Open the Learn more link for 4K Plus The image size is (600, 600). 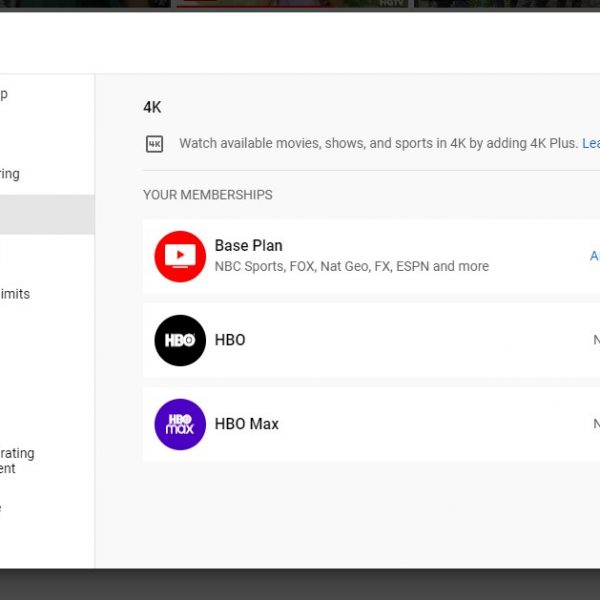pos(591,144)
